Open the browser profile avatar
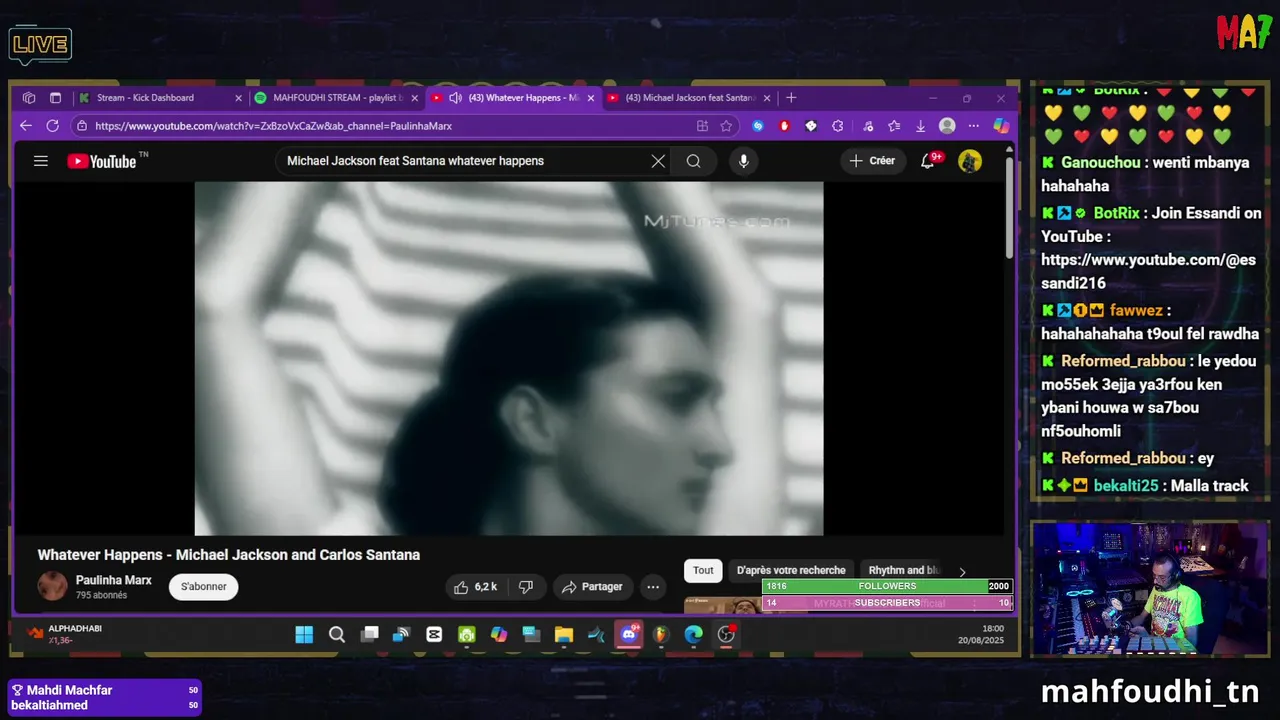 [x=947, y=126]
